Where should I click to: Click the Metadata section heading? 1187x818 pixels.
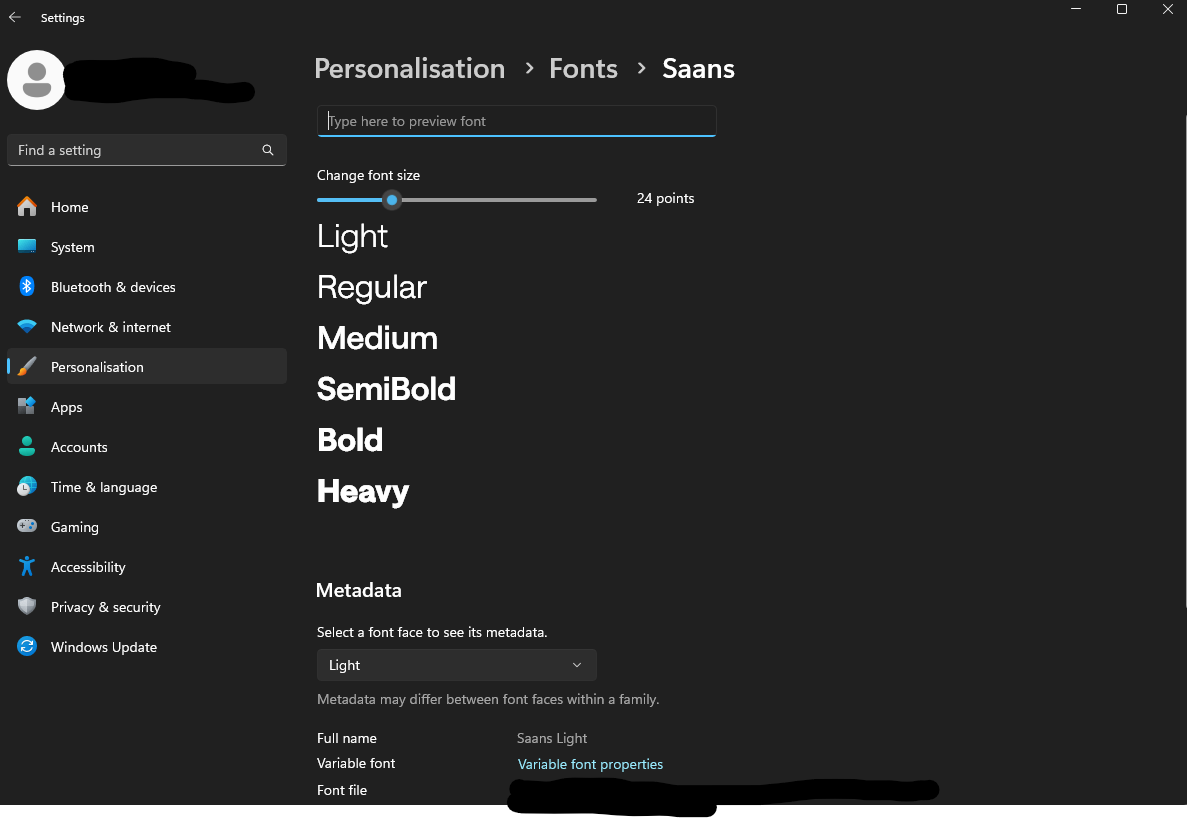point(359,590)
